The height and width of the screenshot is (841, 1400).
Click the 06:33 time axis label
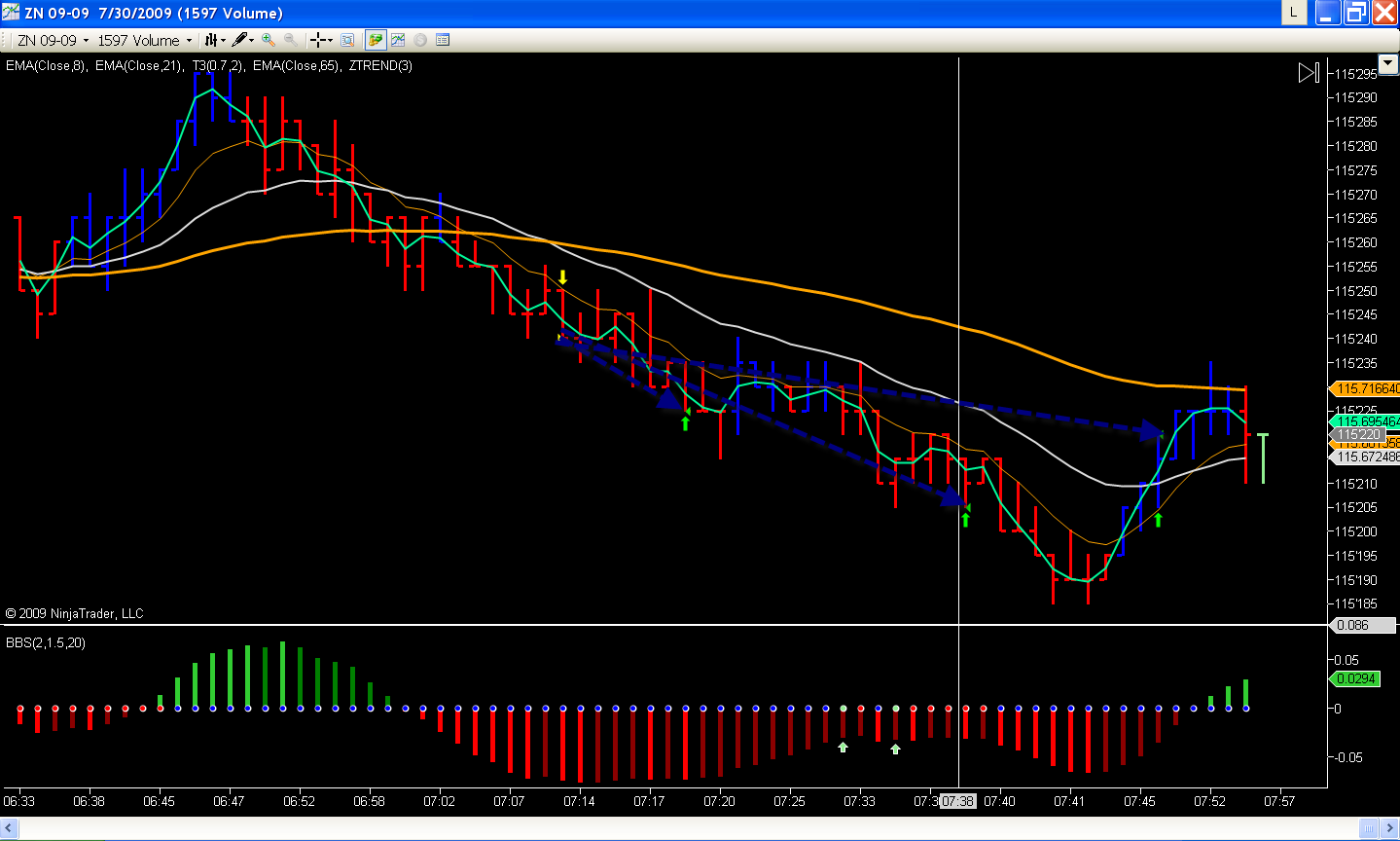point(18,801)
